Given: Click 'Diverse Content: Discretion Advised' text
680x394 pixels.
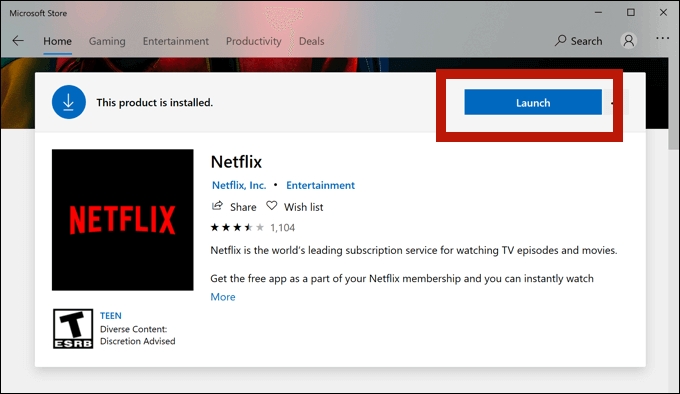Looking at the screenshot, I should pyautogui.click(x=137, y=335).
